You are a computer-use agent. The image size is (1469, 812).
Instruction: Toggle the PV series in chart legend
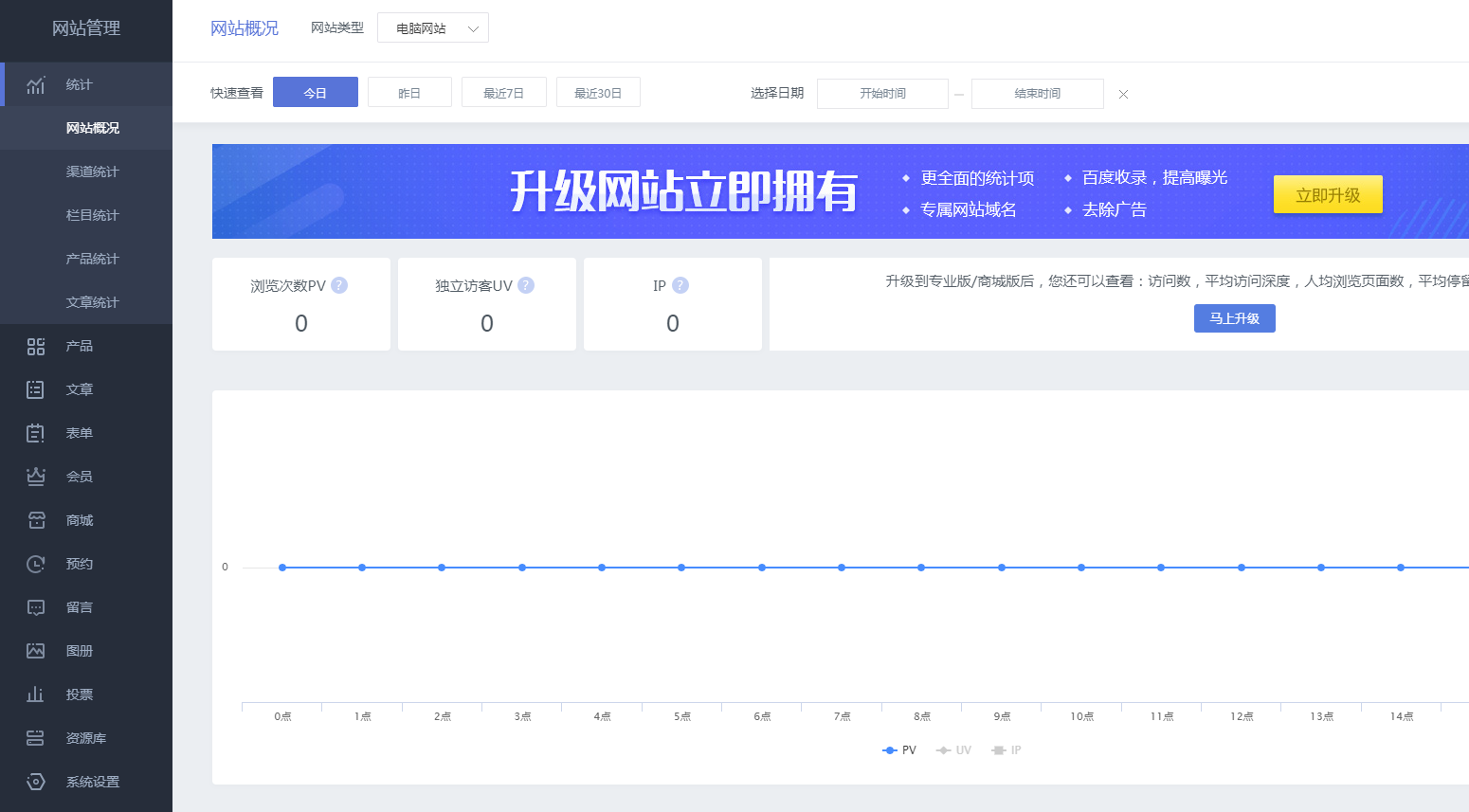[x=897, y=749]
